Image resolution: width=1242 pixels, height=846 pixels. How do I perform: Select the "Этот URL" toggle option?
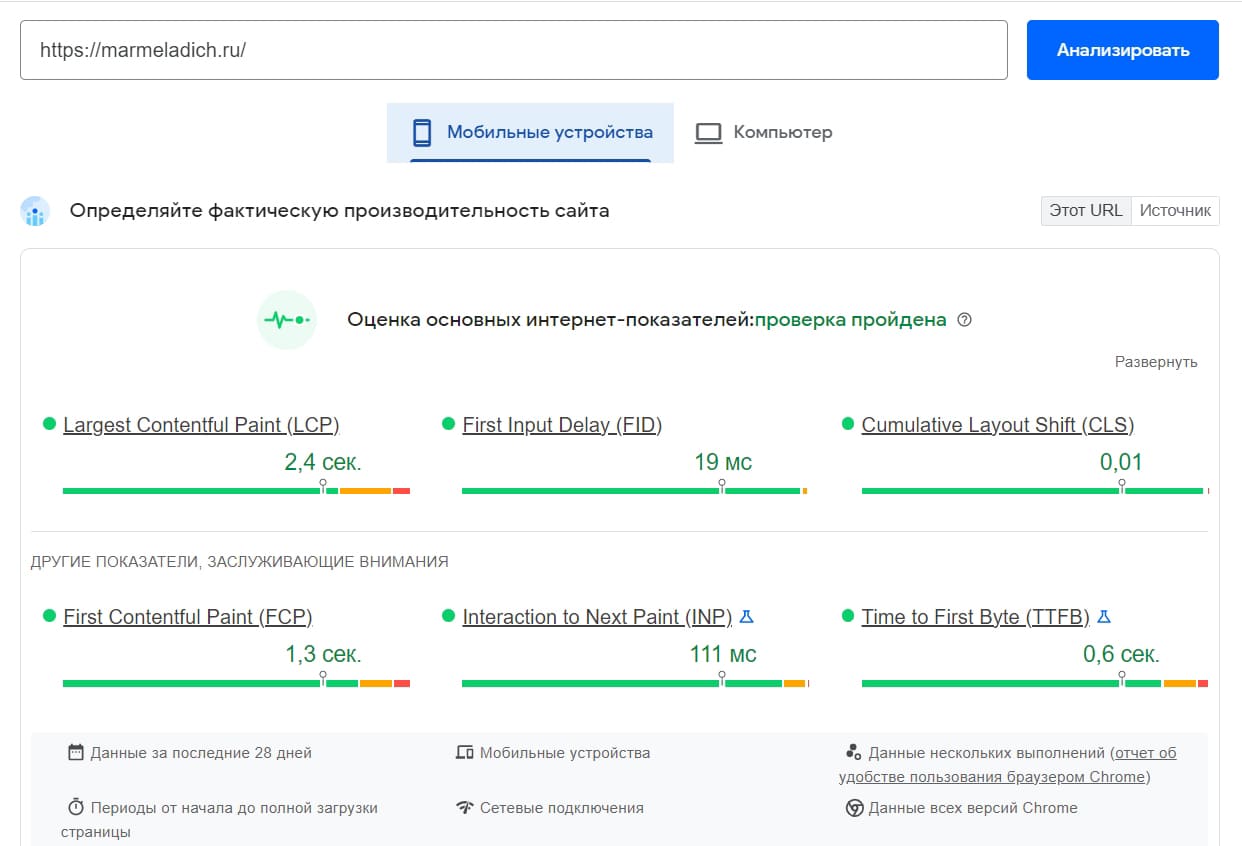point(1086,211)
